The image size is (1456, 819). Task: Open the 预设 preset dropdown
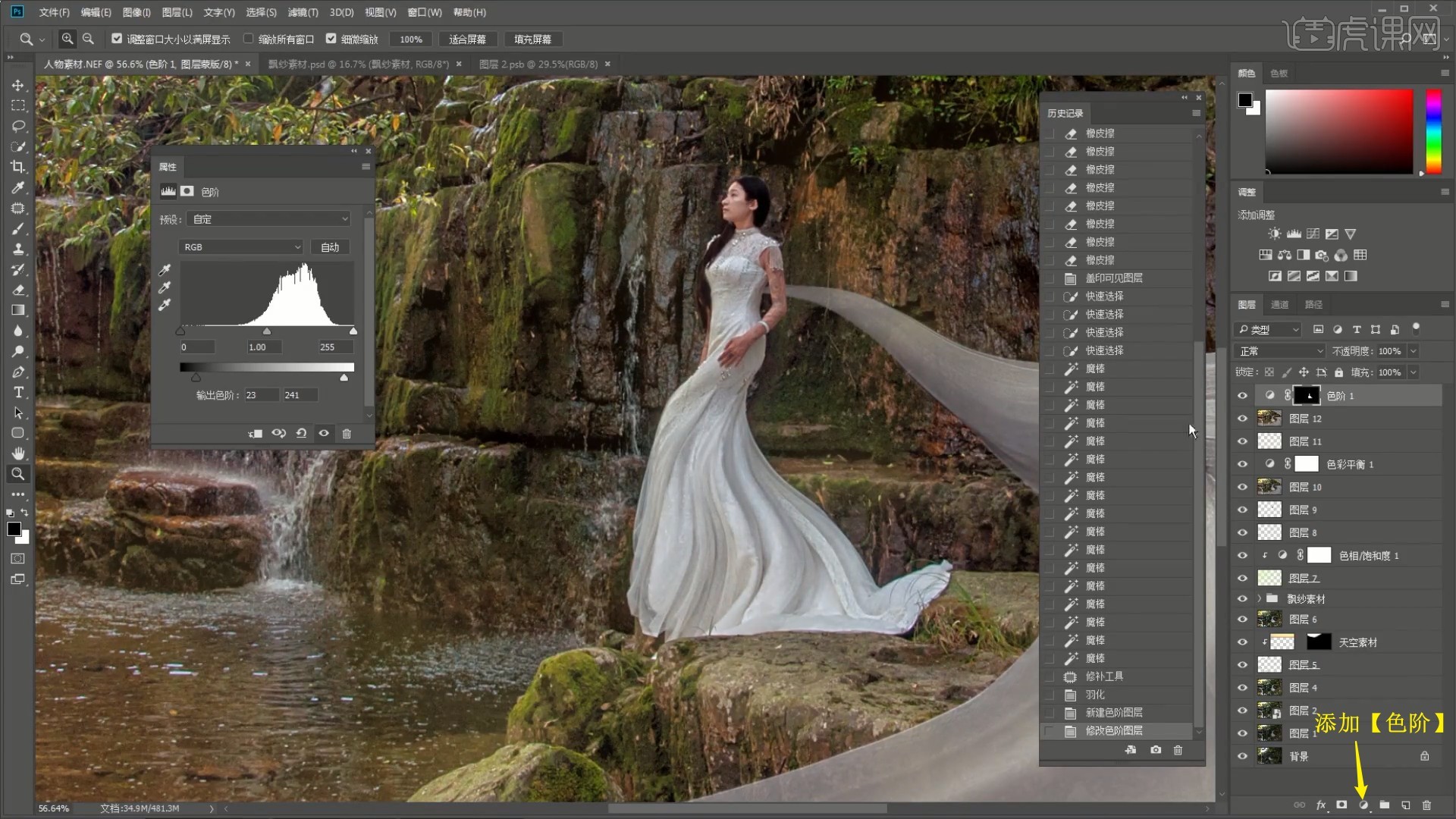269,219
